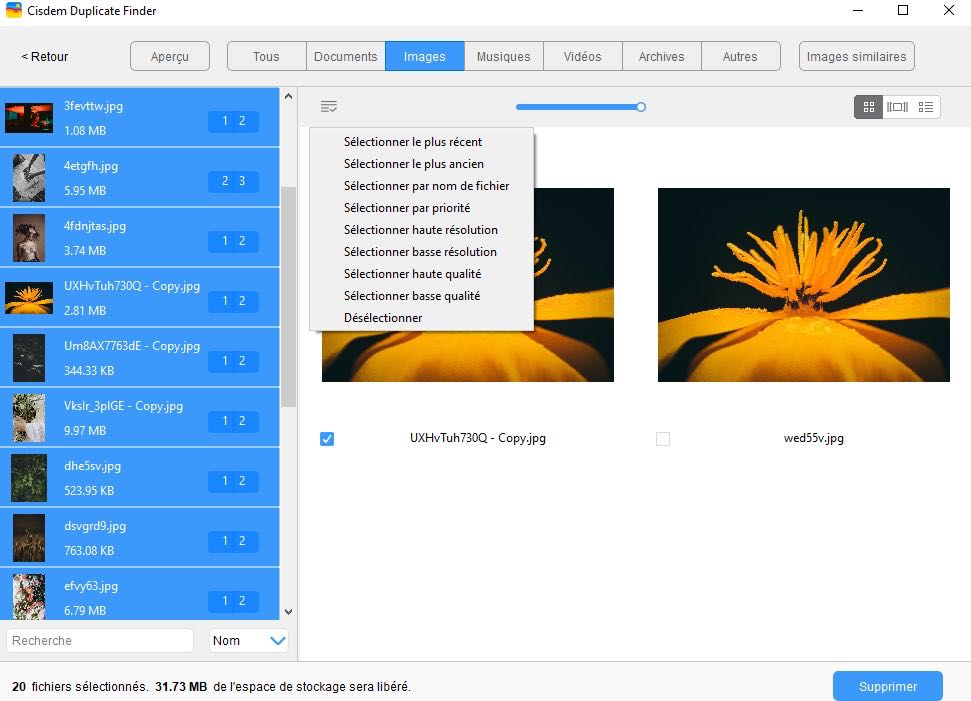
Task: Uncheck the UXHvTuh730Q - Copy.jpg checkbox
Action: tap(327, 439)
